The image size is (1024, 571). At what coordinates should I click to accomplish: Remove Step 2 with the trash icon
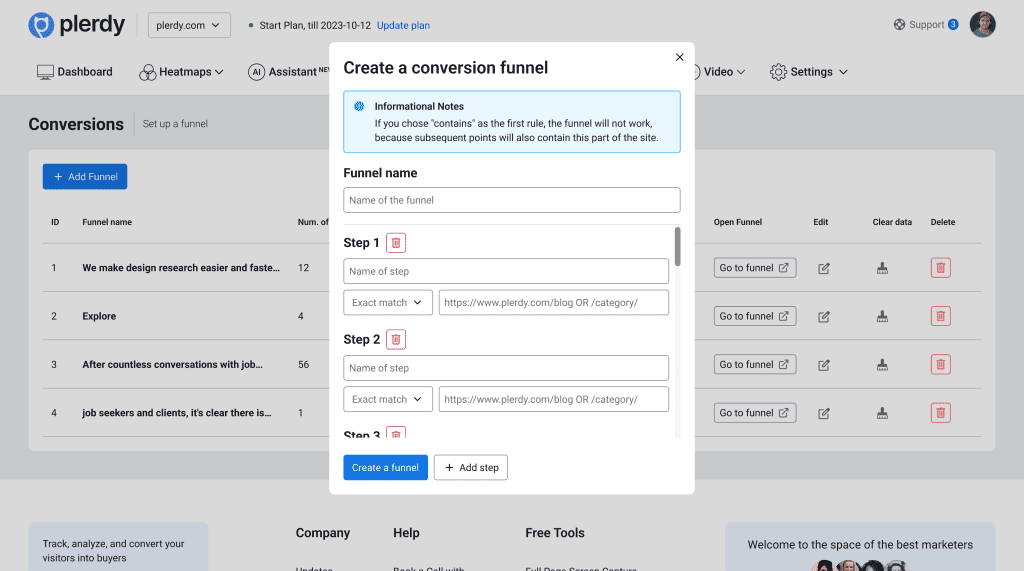(396, 340)
